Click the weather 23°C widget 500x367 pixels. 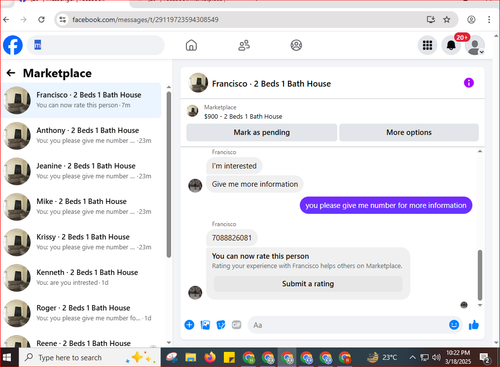coord(382,358)
